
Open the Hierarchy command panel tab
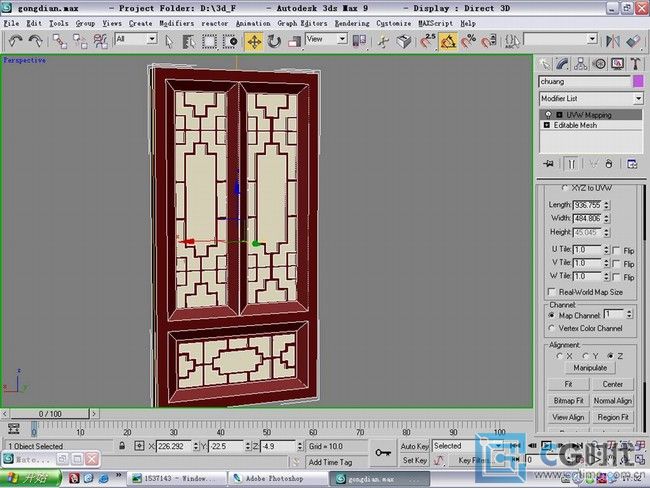click(x=581, y=64)
